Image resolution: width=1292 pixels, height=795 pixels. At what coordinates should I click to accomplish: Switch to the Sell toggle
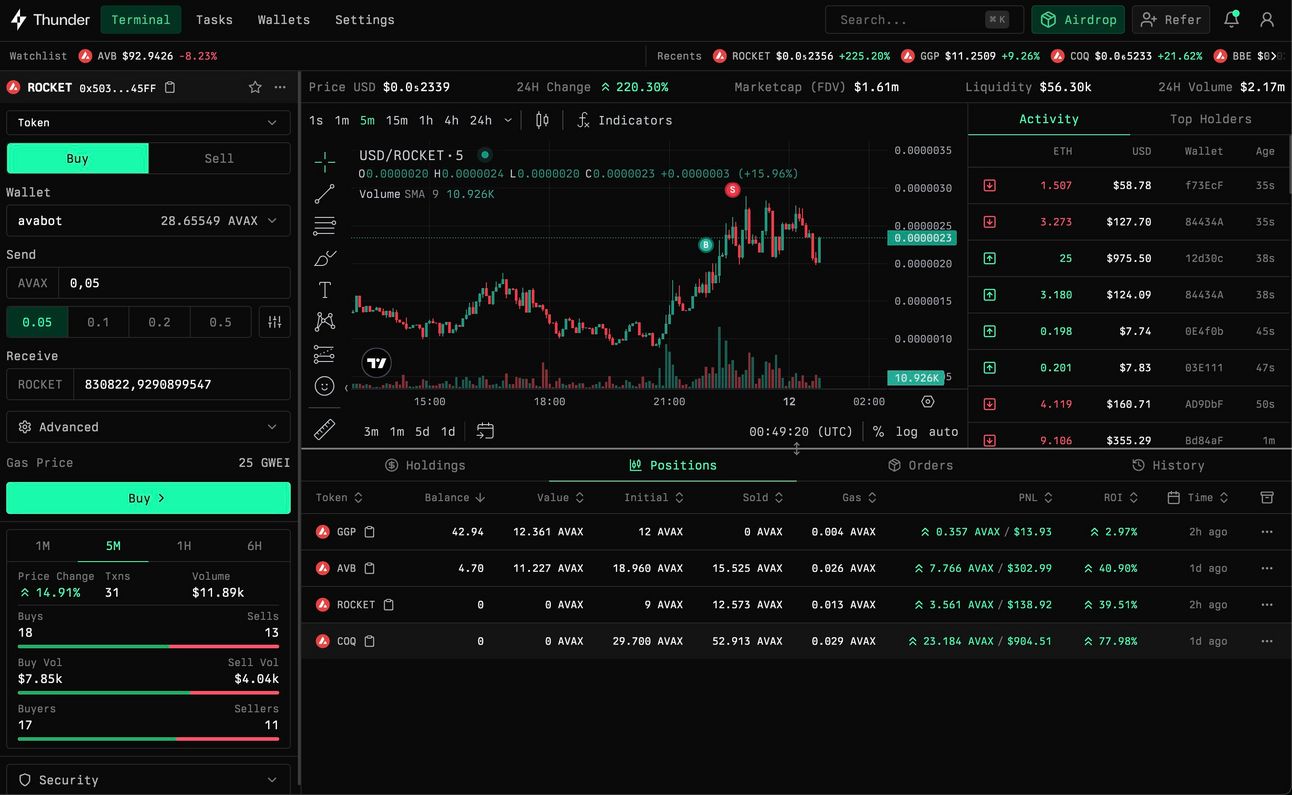click(219, 158)
